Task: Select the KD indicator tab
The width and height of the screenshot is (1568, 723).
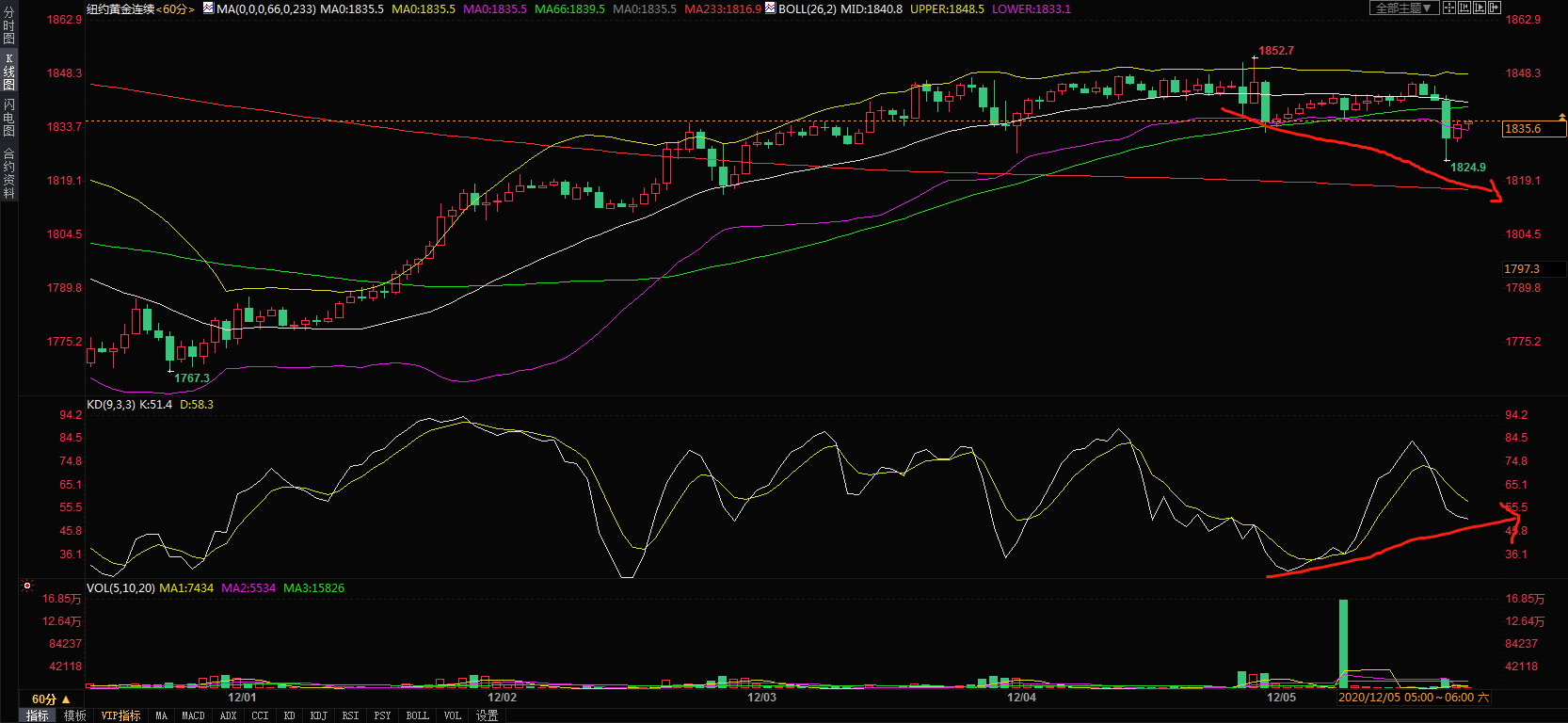Action: tap(289, 715)
